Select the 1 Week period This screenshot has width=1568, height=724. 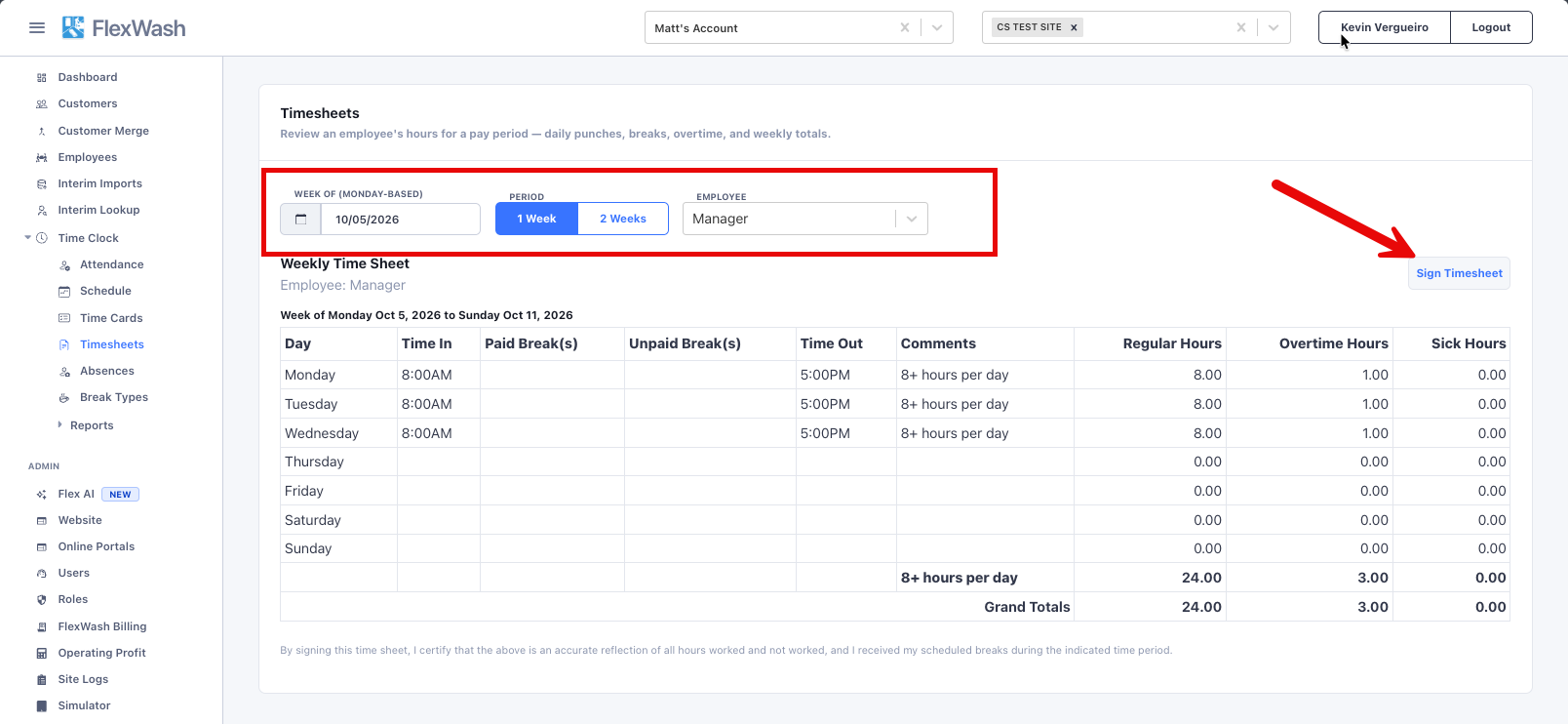[536, 219]
